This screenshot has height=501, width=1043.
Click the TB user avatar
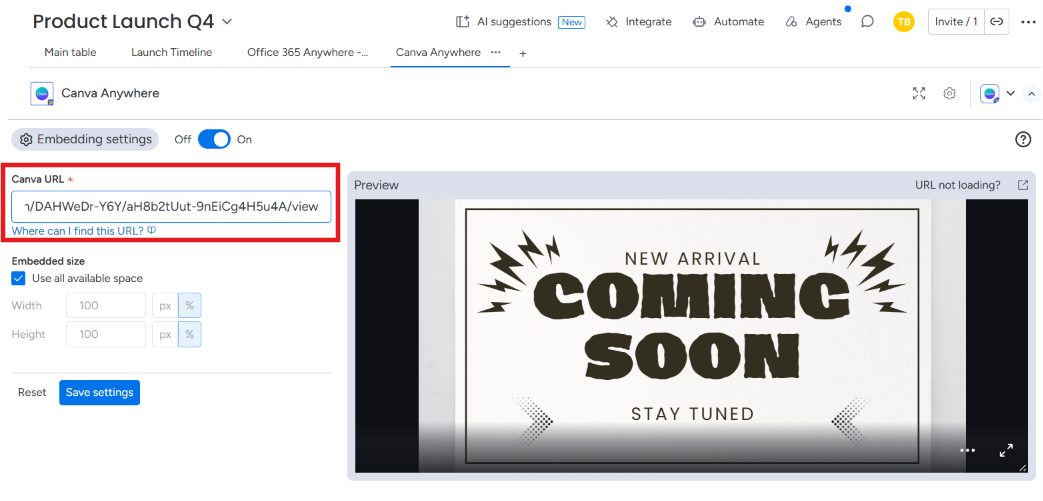[x=903, y=22]
